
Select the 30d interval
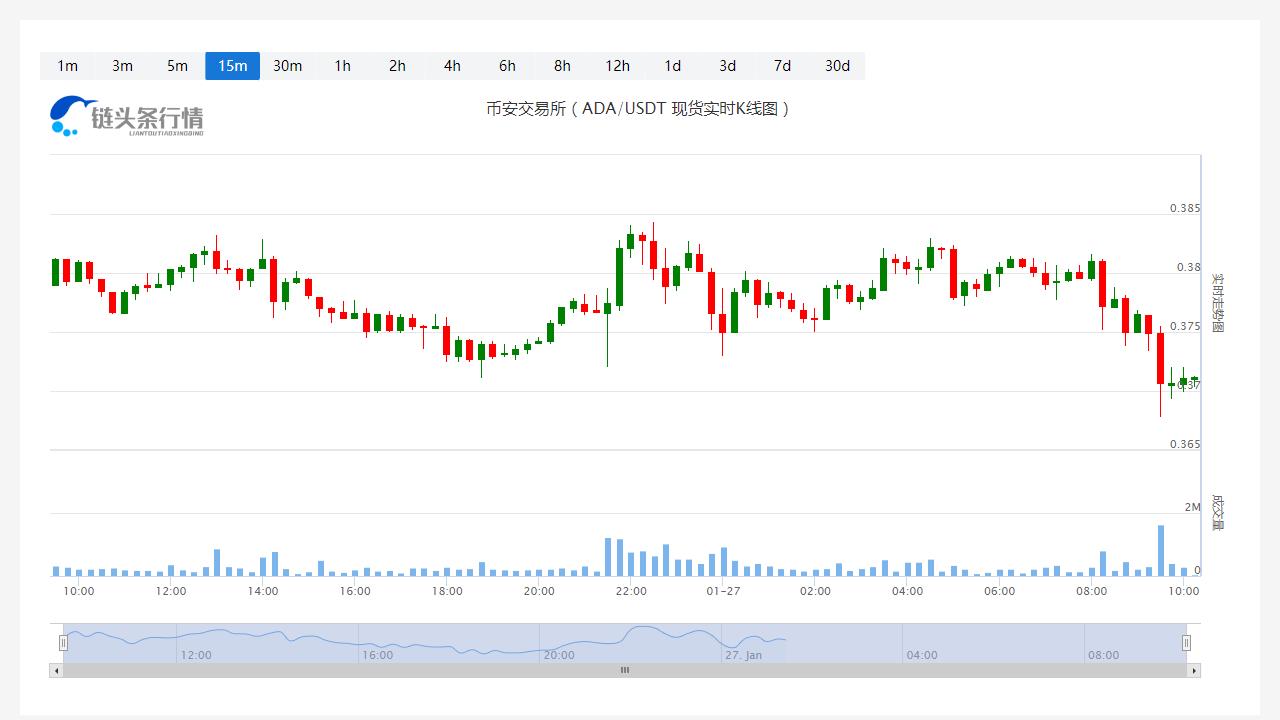click(837, 66)
